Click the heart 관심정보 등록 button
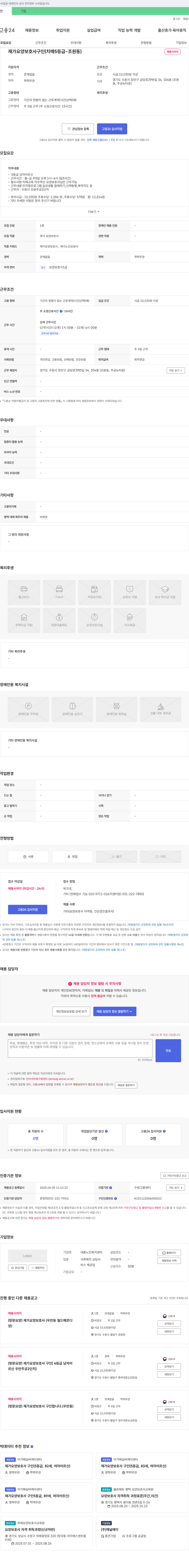This screenshot has width=189, height=1568. point(78,129)
